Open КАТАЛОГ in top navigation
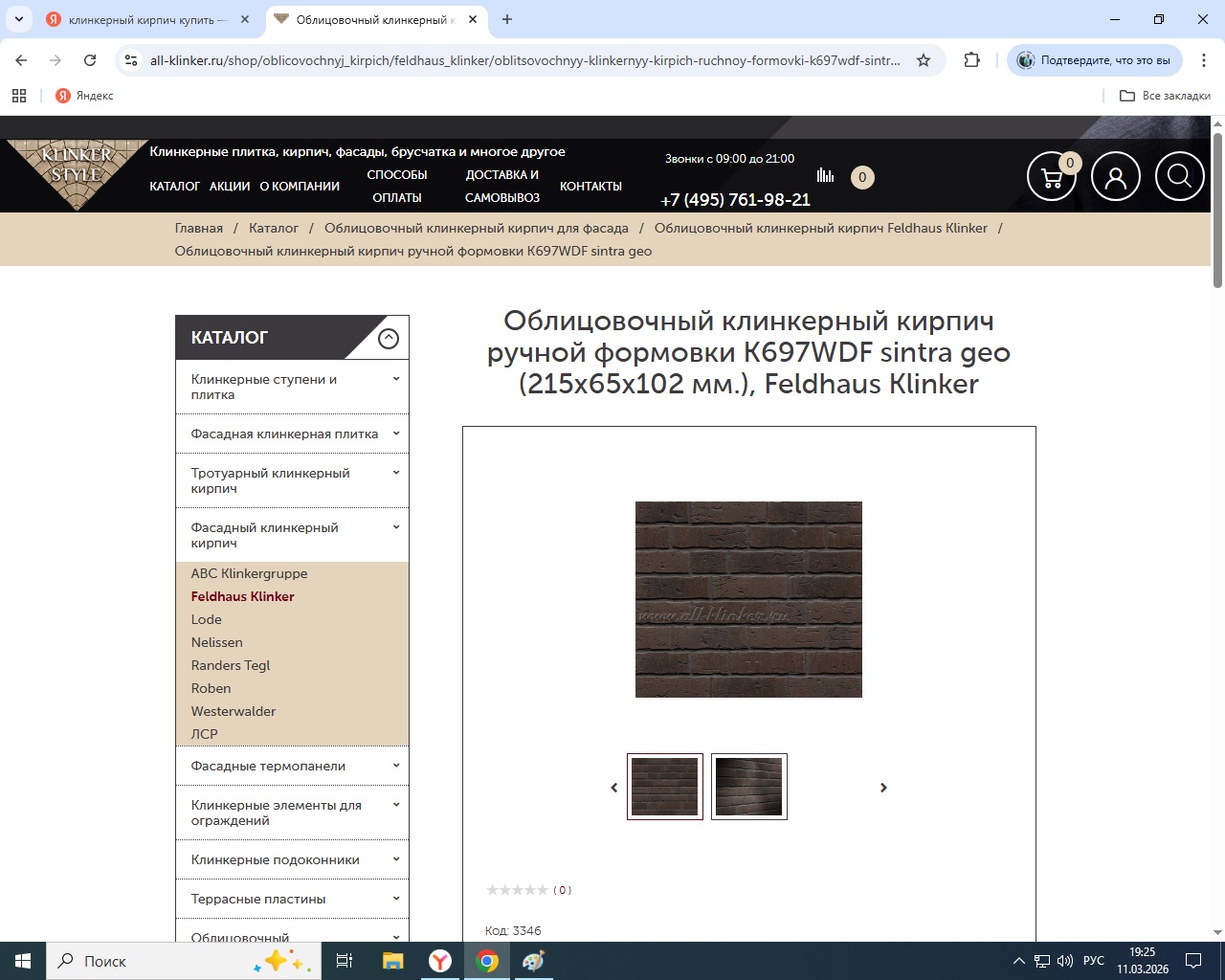Screen dimensions: 1225x980 click(175, 187)
